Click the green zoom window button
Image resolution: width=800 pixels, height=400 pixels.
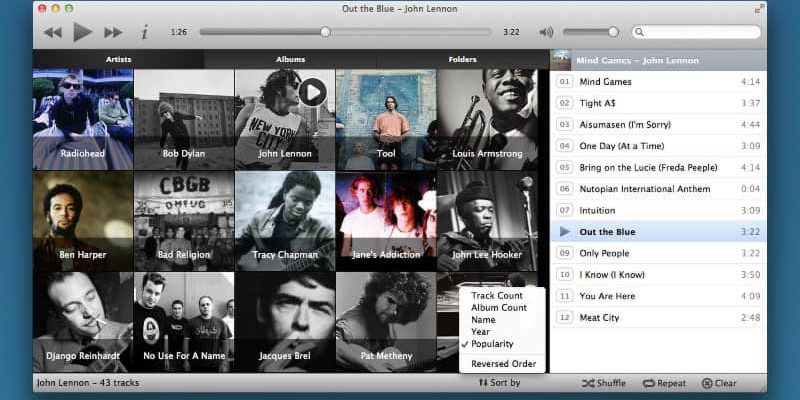[68, 8]
